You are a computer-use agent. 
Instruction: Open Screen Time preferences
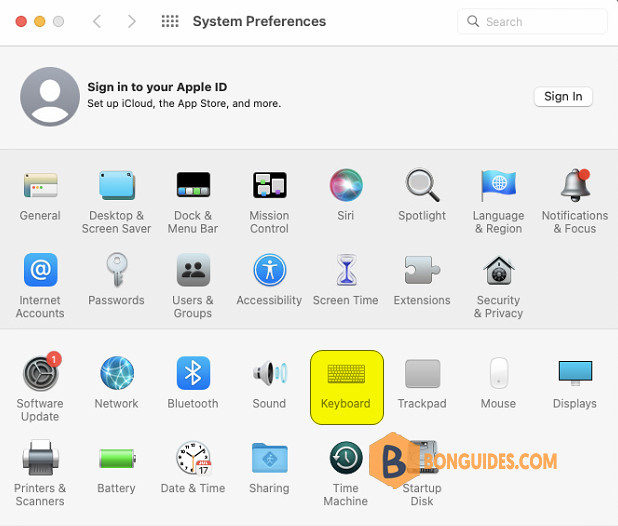(346, 280)
